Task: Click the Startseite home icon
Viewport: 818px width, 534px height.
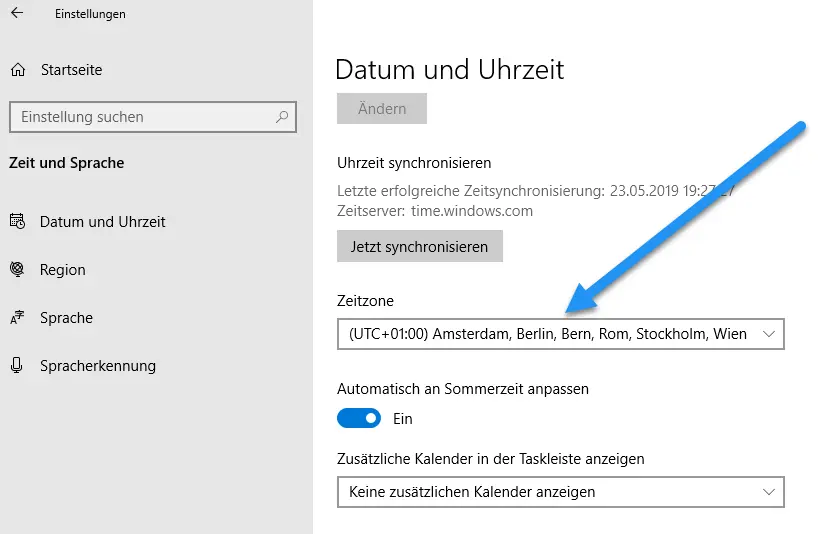Action: pyautogui.click(x=17, y=70)
